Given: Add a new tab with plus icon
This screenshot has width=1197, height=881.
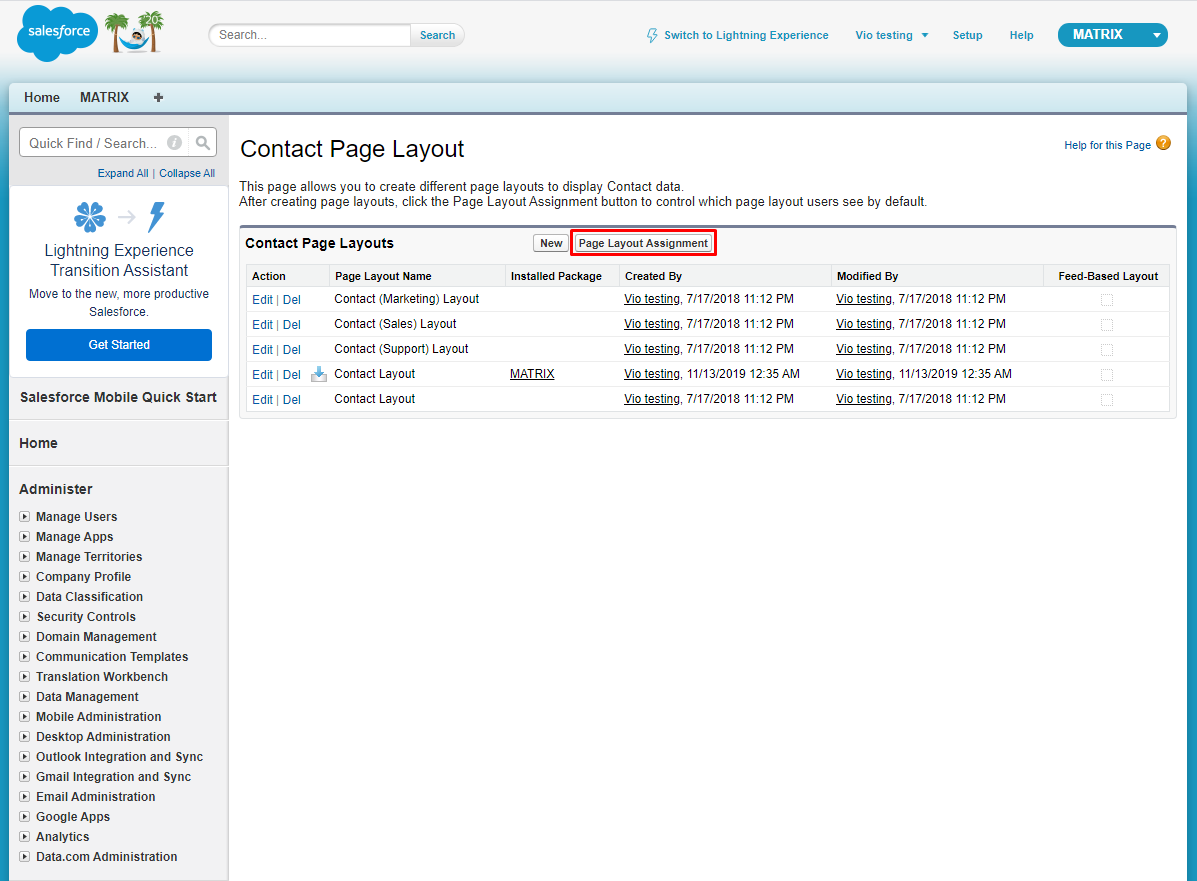Looking at the screenshot, I should tap(158, 97).
